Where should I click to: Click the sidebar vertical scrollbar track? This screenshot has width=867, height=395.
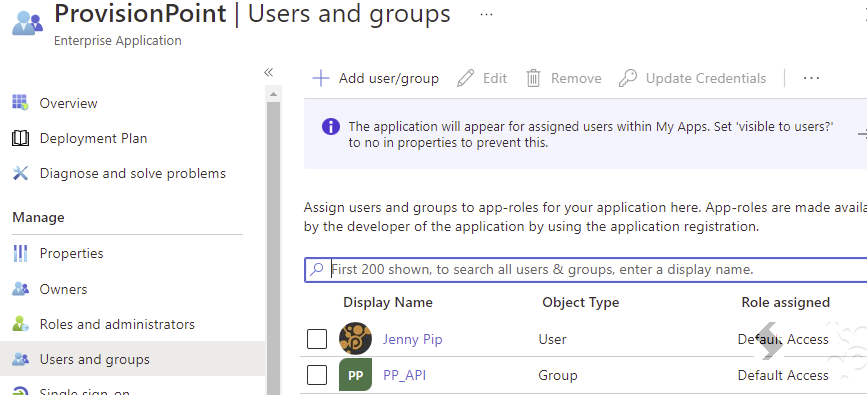pos(273,247)
